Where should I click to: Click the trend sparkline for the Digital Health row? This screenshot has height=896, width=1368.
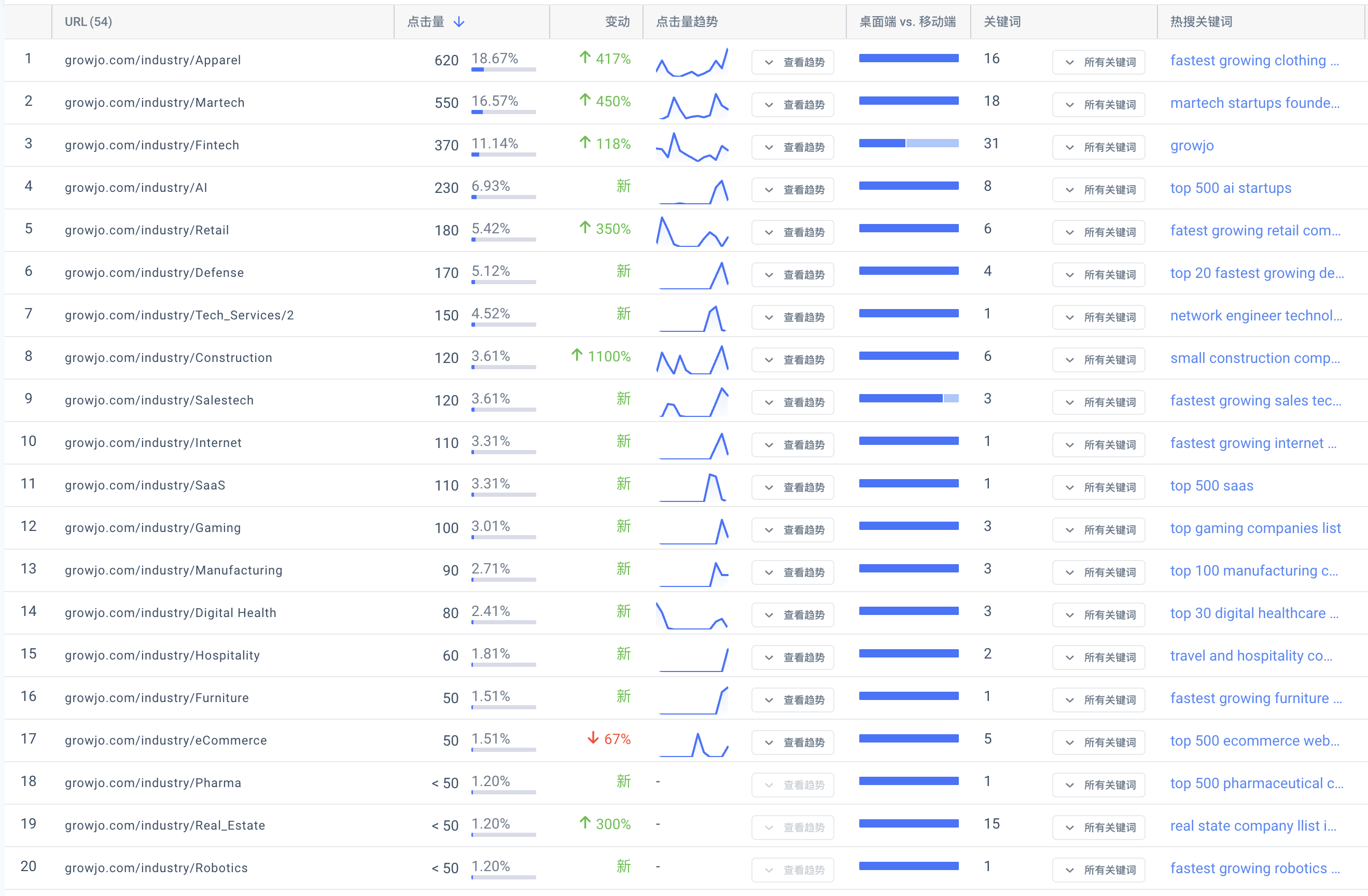point(692,615)
